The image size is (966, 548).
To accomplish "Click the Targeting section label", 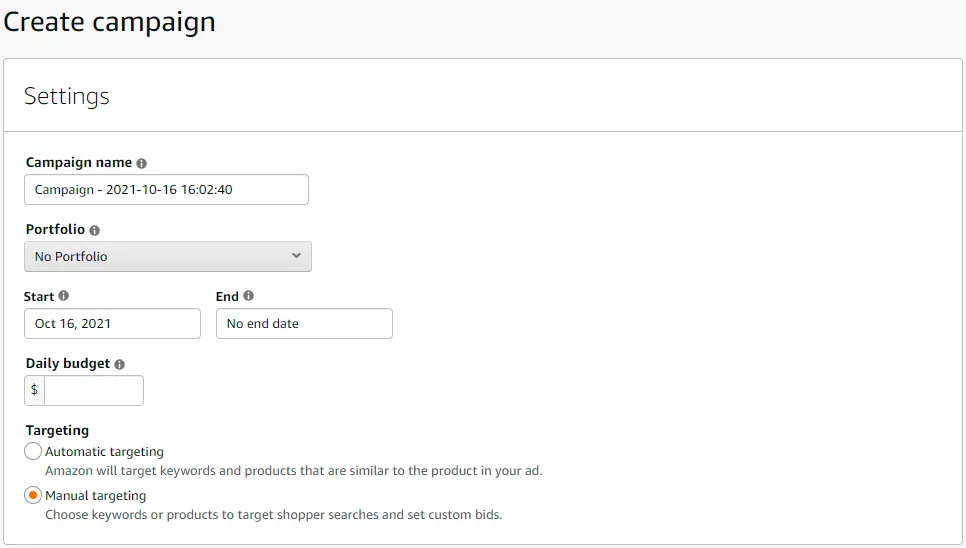I will click(x=57, y=430).
